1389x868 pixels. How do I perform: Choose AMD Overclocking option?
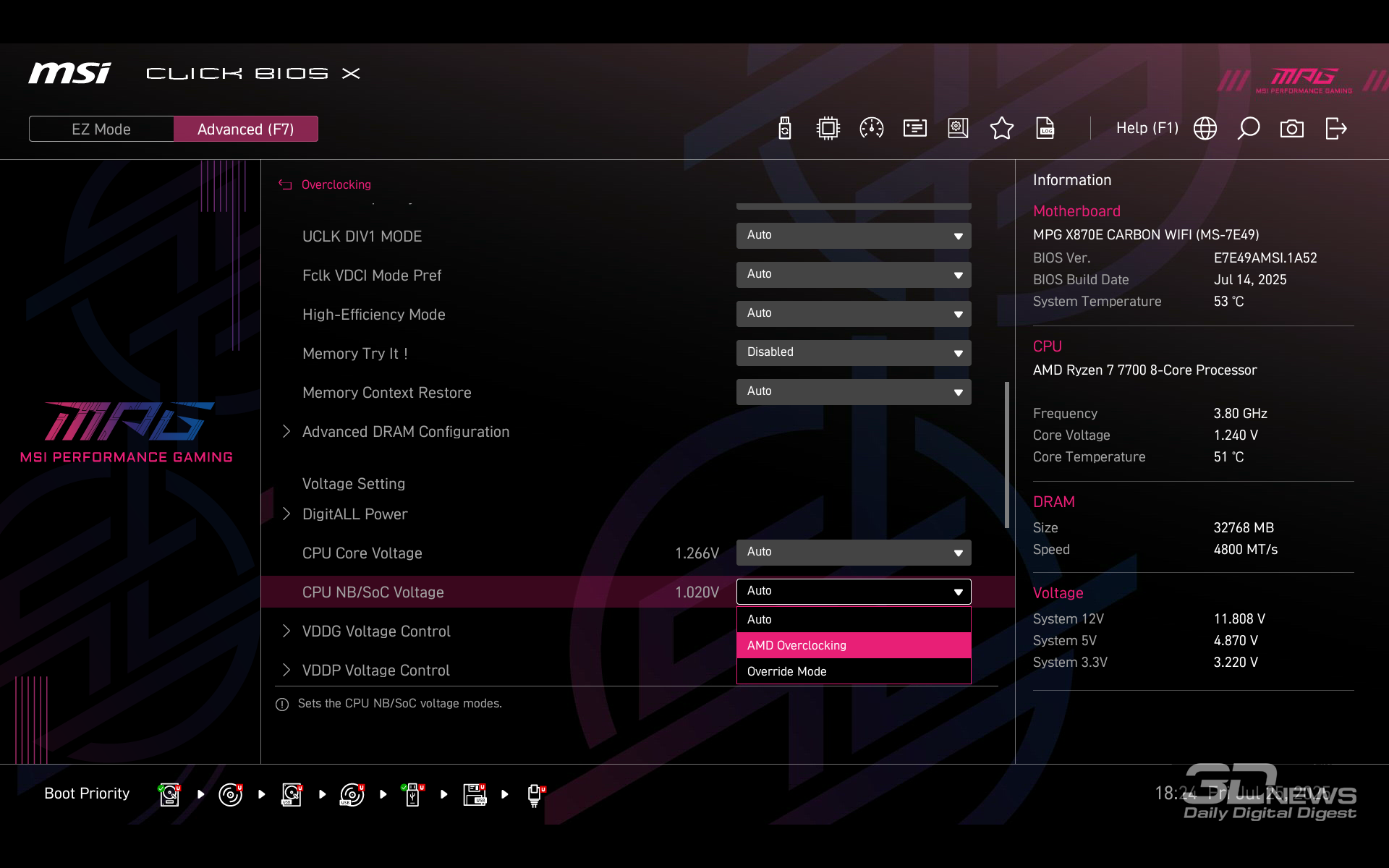coord(854,645)
